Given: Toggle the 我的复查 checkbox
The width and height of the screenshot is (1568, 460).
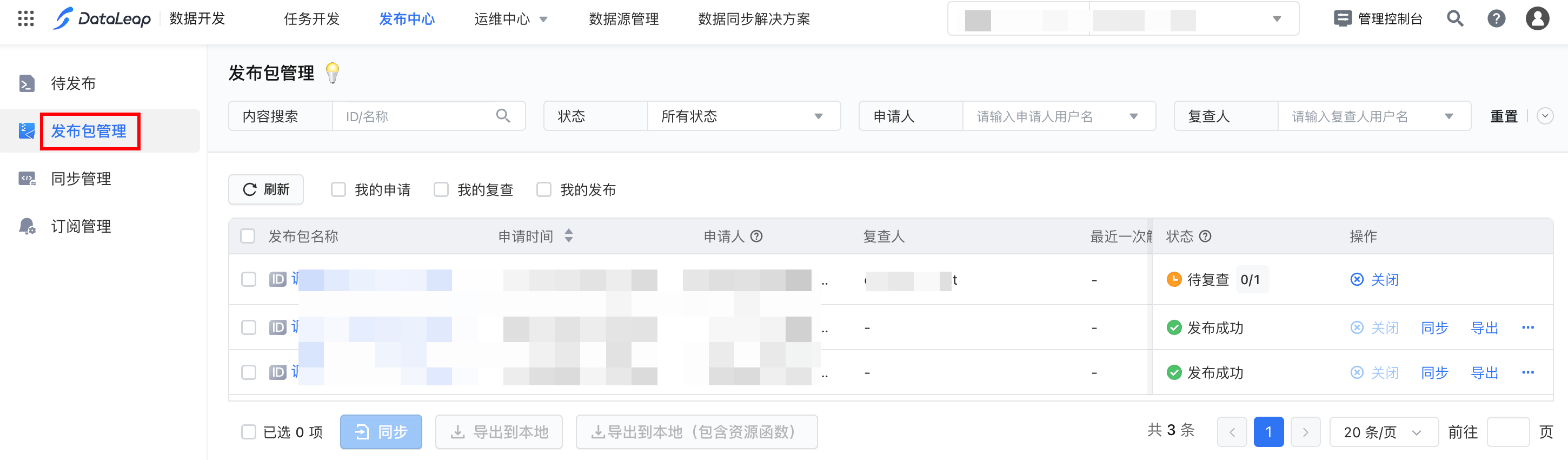Looking at the screenshot, I should click(441, 189).
